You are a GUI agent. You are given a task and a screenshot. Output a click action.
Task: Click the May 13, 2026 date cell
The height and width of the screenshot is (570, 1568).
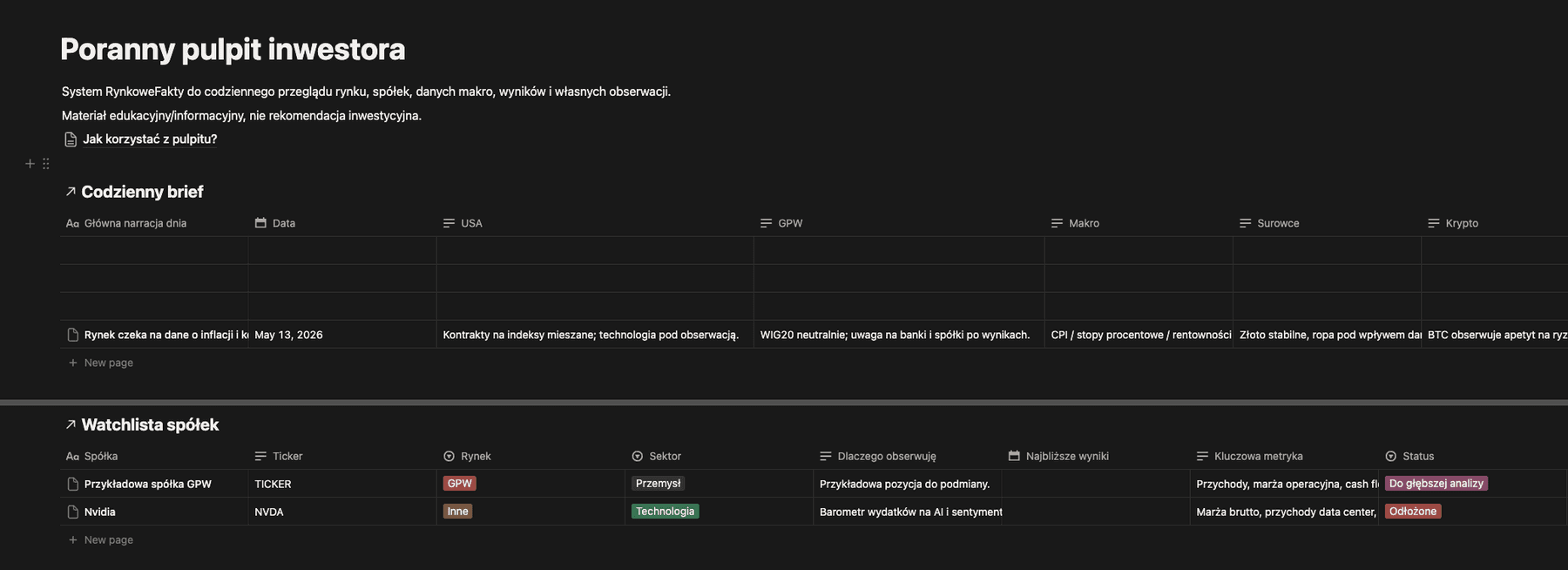341,335
